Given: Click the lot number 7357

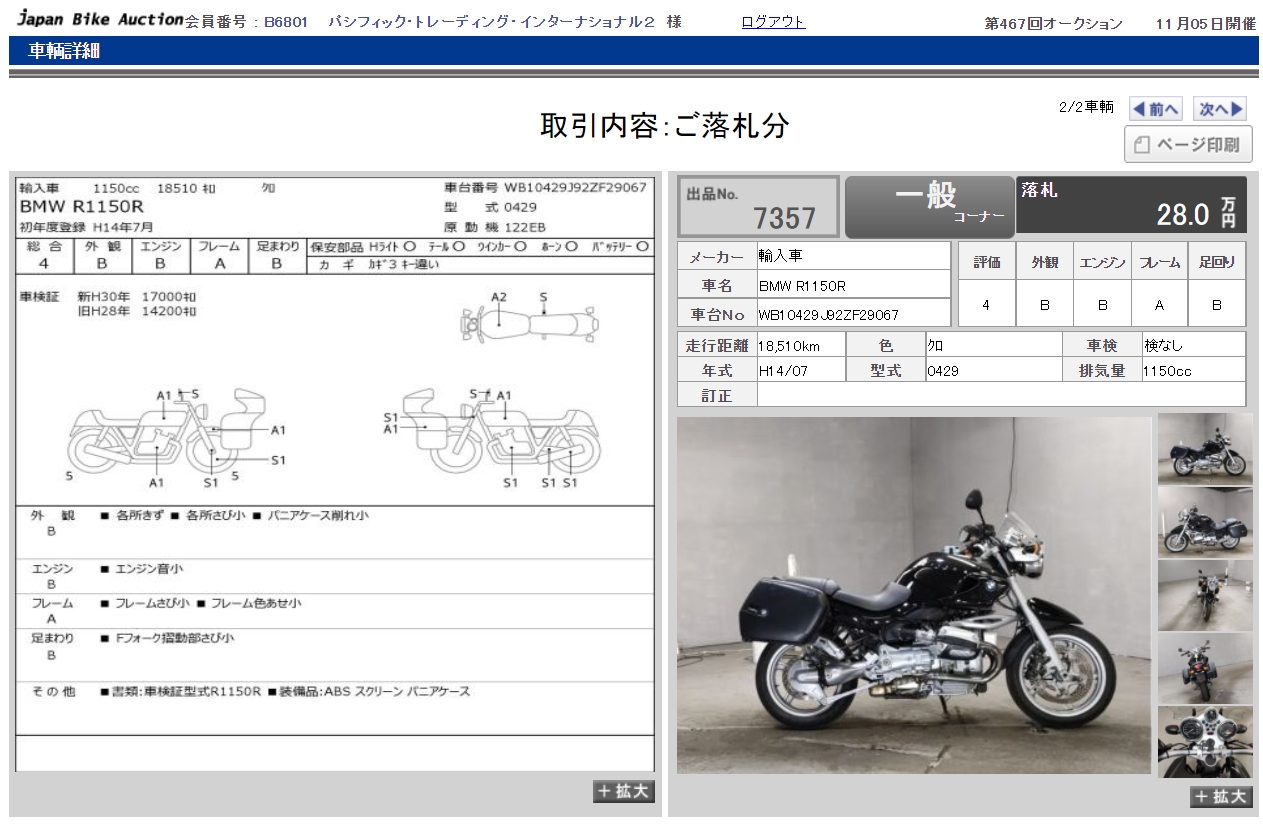Looking at the screenshot, I should [785, 217].
